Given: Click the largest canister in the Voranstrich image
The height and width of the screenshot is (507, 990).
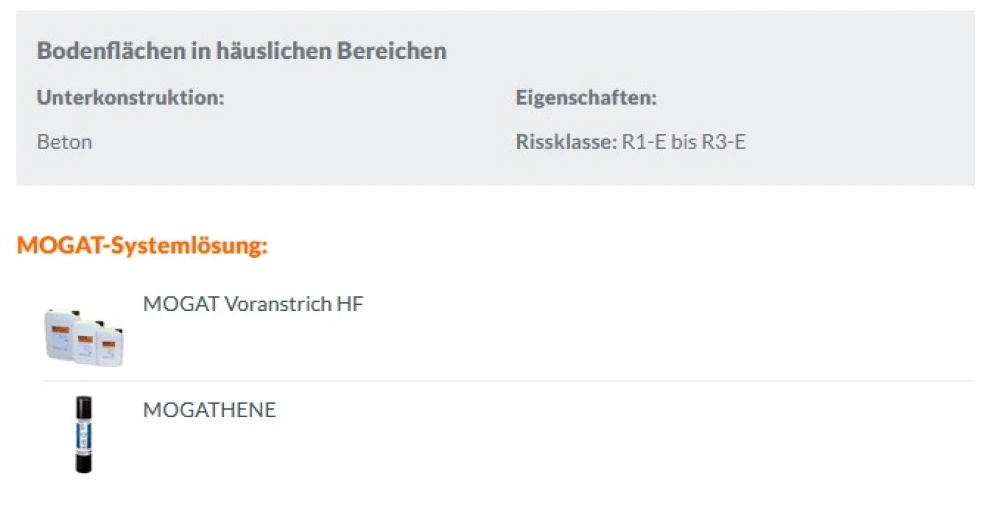Looking at the screenshot, I should [x=62, y=334].
